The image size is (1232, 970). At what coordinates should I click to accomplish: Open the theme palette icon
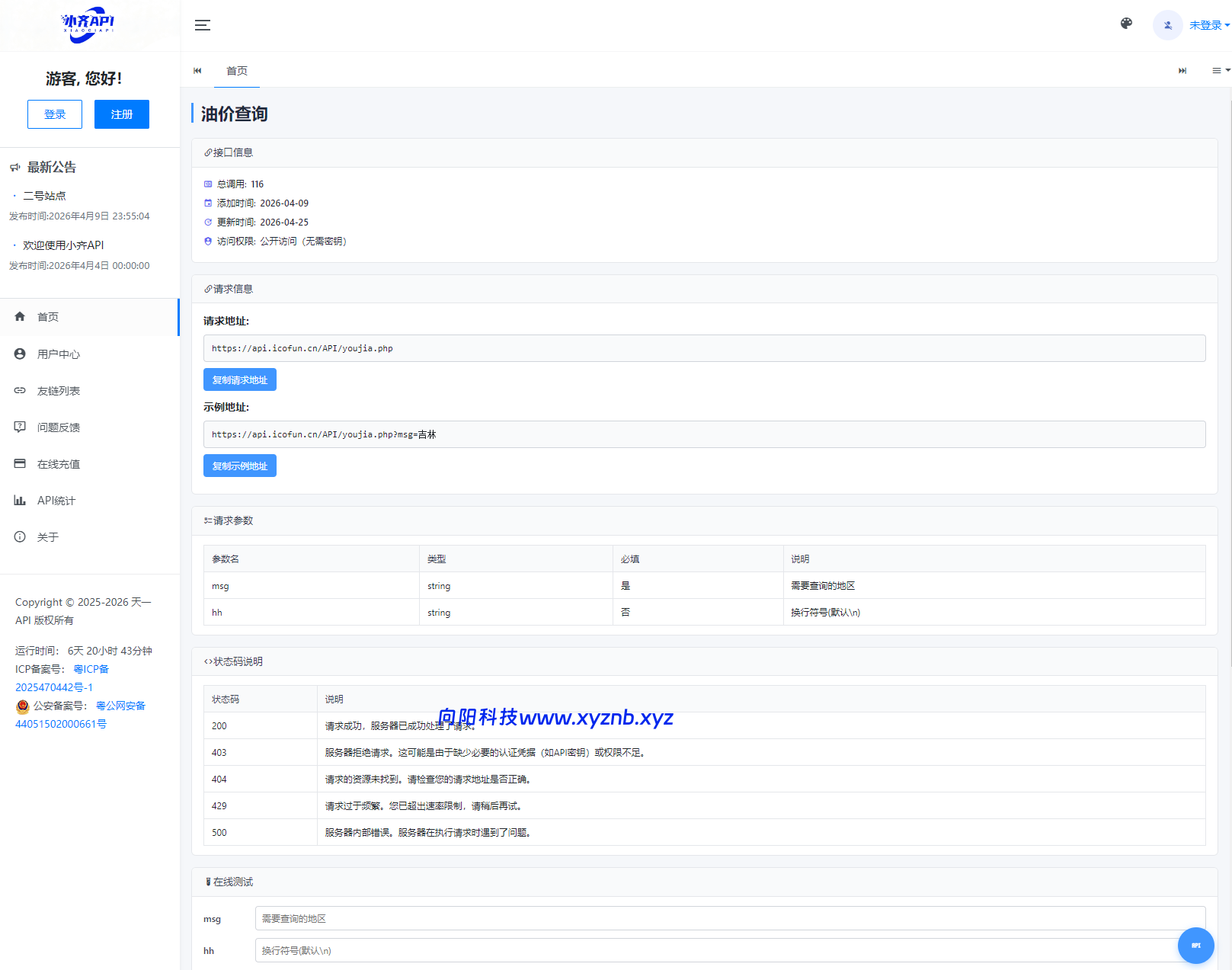point(1126,24)
